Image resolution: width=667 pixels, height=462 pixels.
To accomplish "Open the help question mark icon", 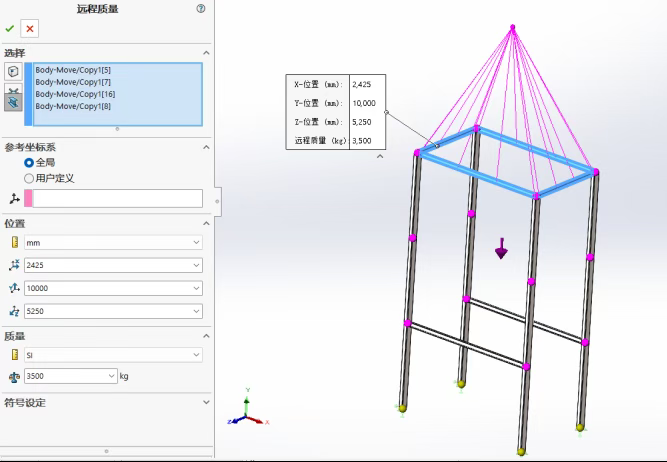I will [201, 8].
